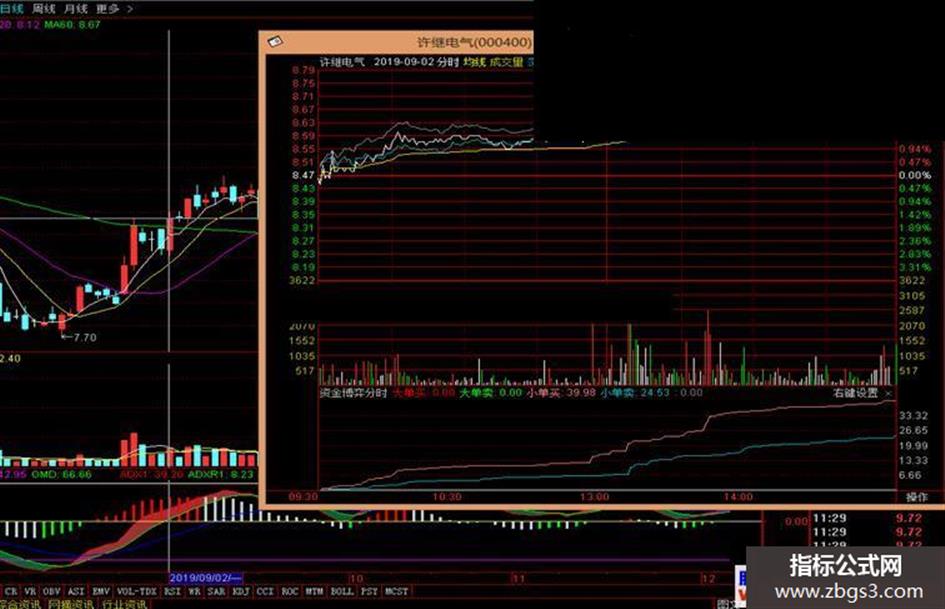Click the arrow next to 更多
945x609 pixels.
[x=130, y=9]
